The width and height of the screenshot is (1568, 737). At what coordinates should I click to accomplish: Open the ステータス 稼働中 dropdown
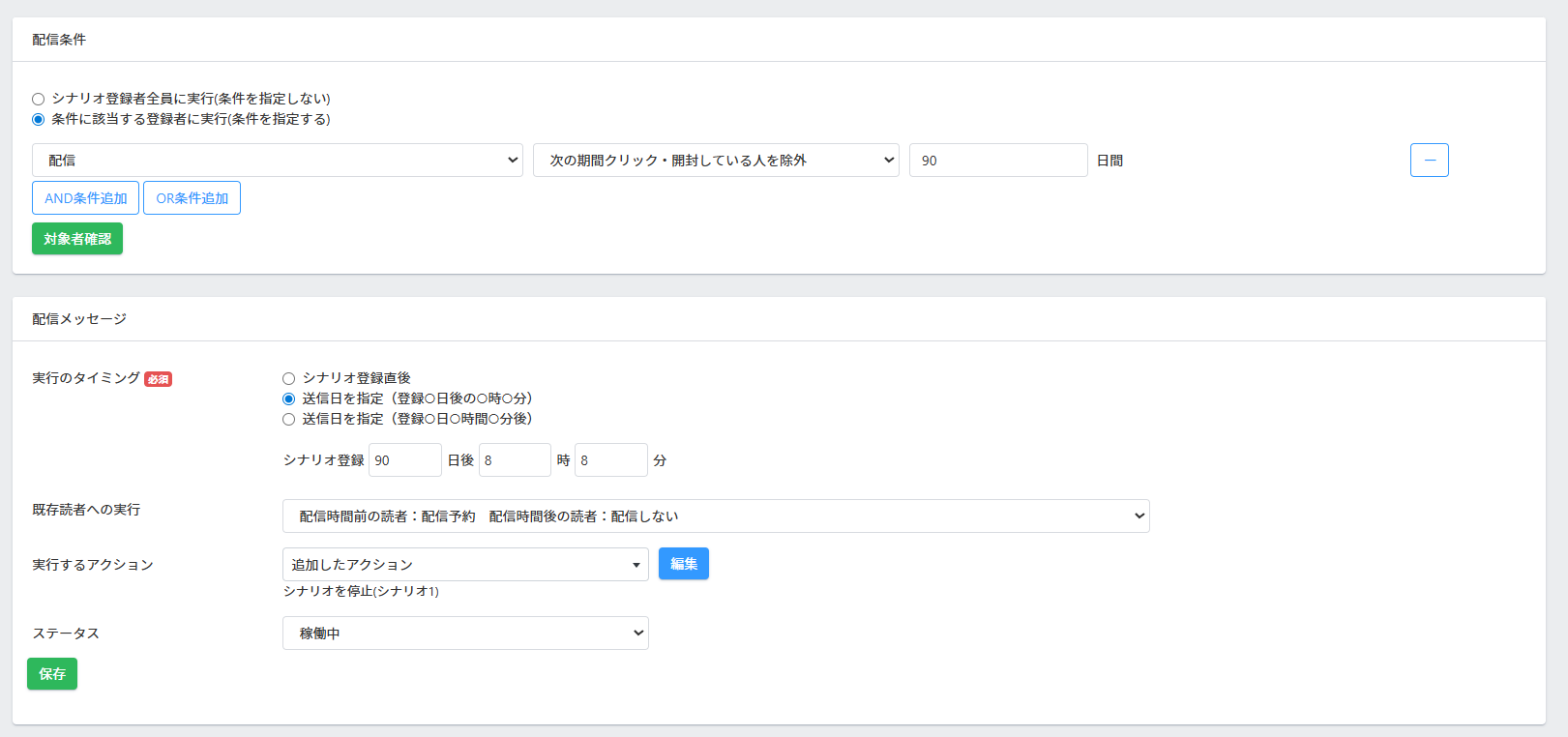[x=464, y=634]
